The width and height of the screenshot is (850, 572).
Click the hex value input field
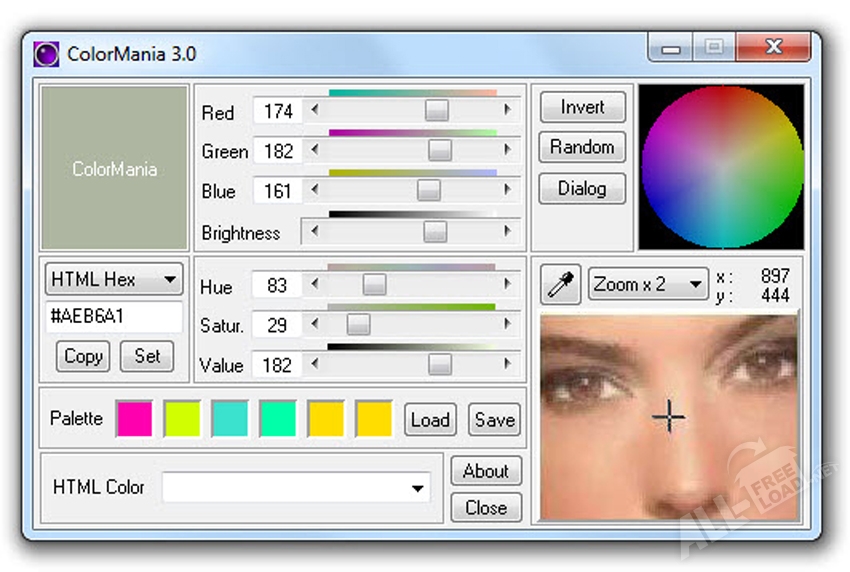click(x=113, y=317)
